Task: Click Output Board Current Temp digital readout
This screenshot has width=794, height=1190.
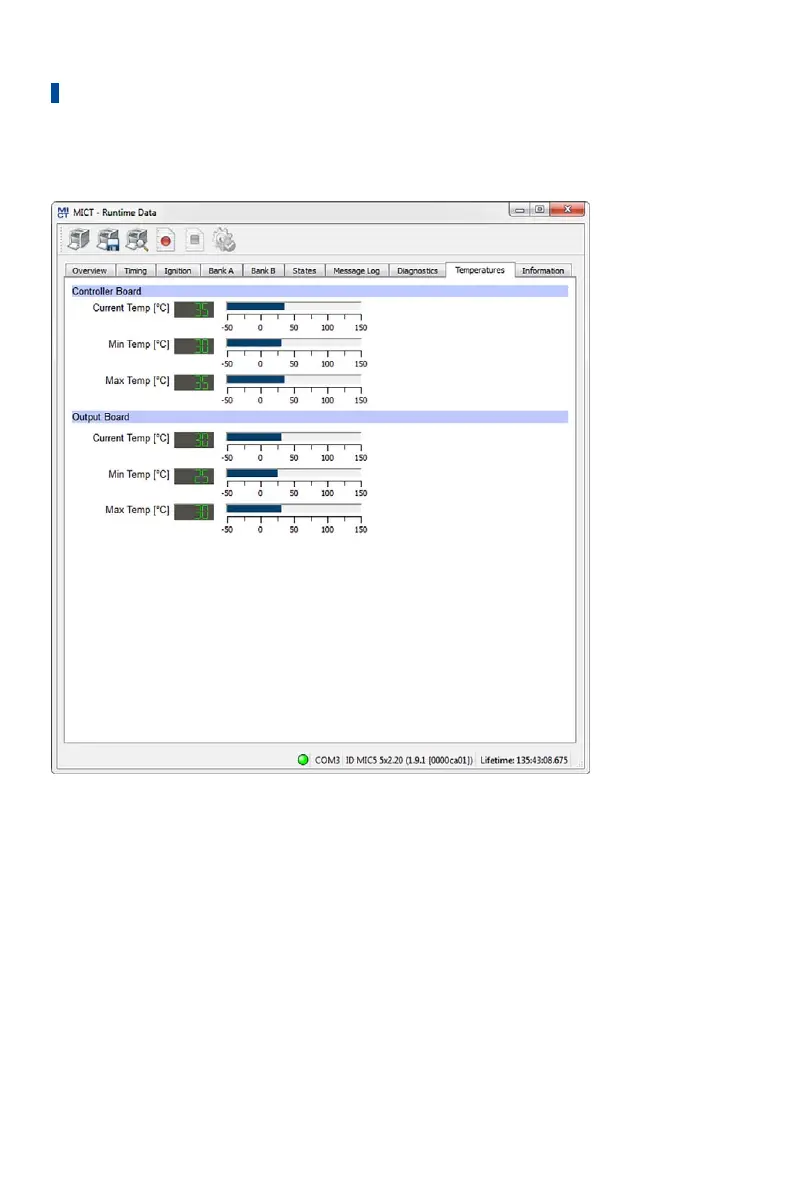Action: click(194, 440)
